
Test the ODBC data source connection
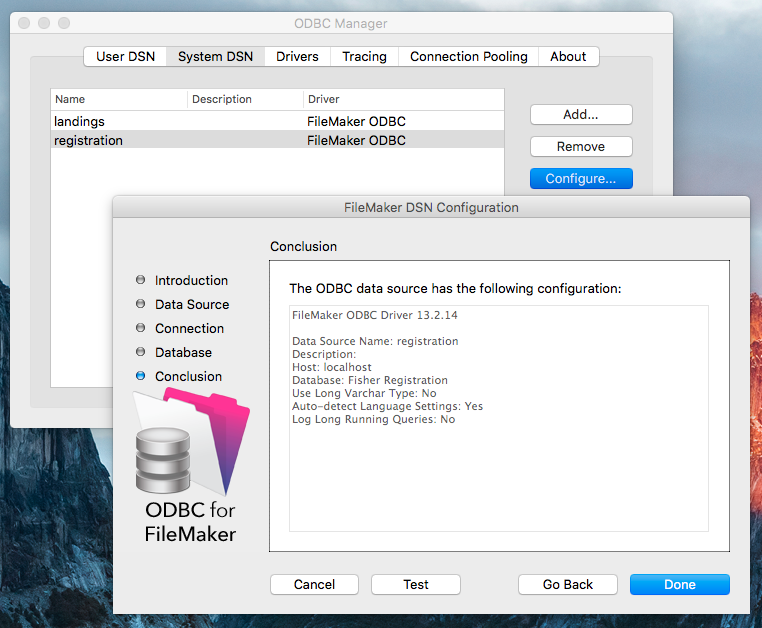[x=416, y=584]
